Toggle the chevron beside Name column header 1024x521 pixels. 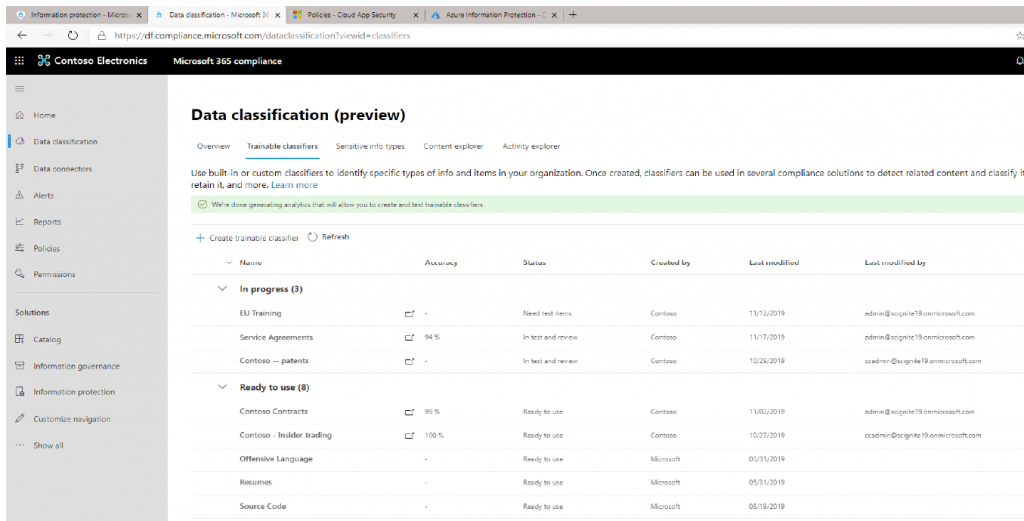point(229,262)
